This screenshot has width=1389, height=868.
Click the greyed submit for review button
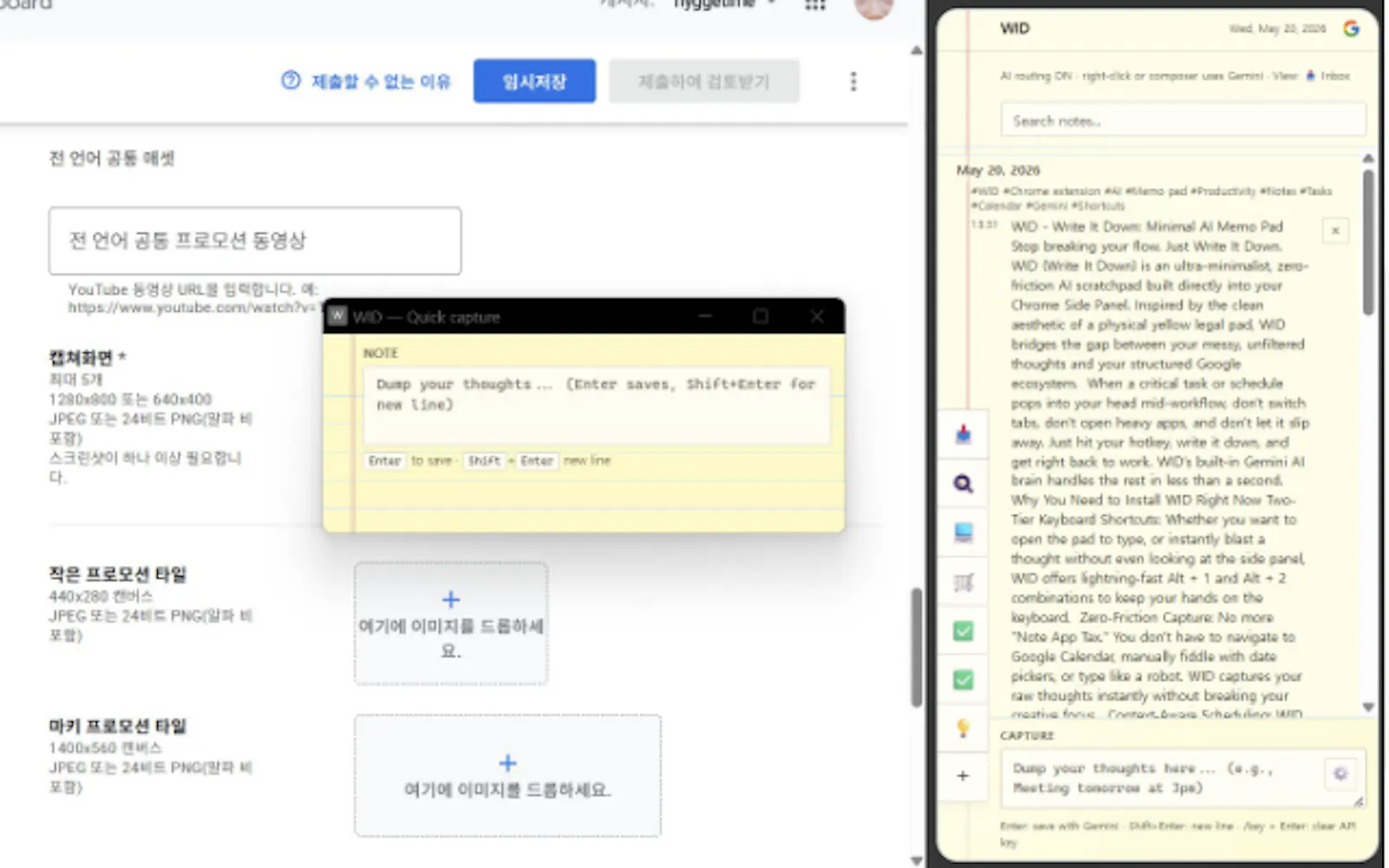click(704, 82)
